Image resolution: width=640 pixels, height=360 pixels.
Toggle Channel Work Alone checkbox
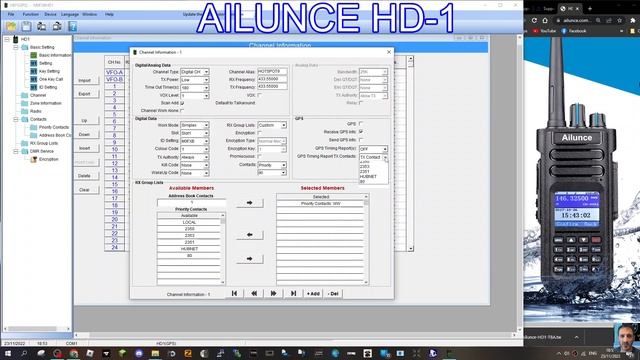pyautogui.click(x=182, y=111)
